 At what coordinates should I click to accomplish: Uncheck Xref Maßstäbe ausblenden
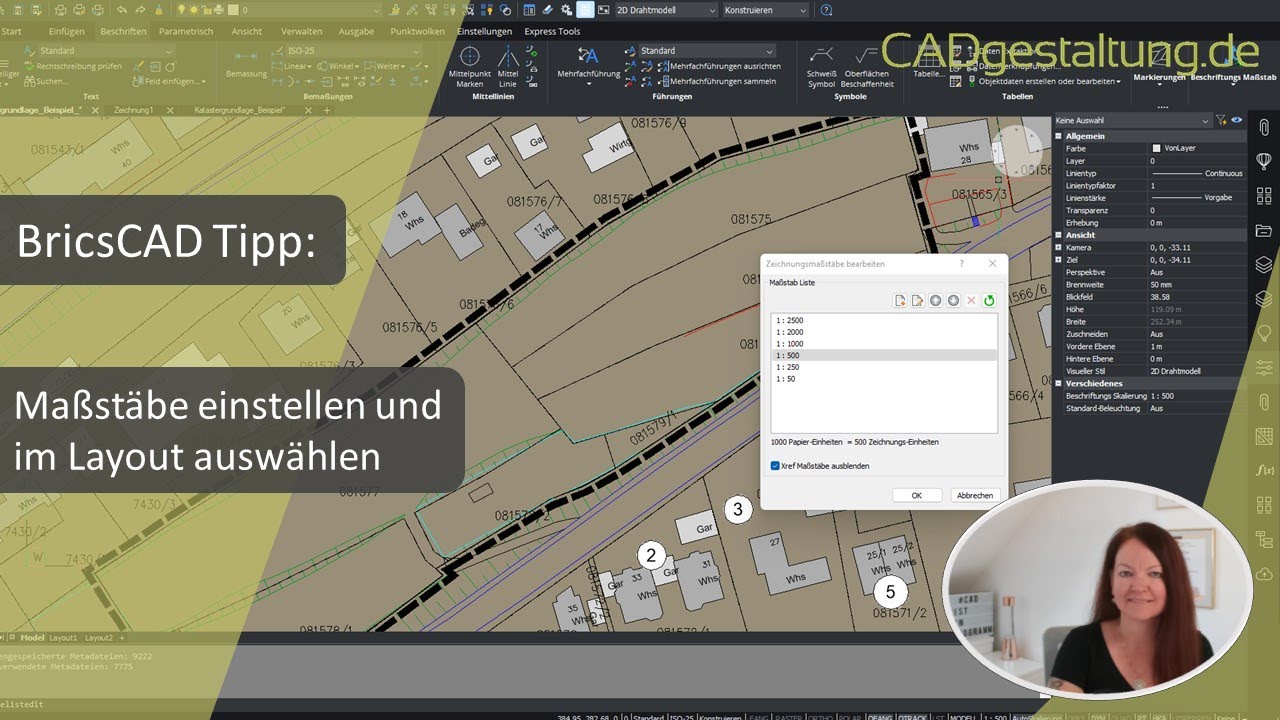pos(775,465)
